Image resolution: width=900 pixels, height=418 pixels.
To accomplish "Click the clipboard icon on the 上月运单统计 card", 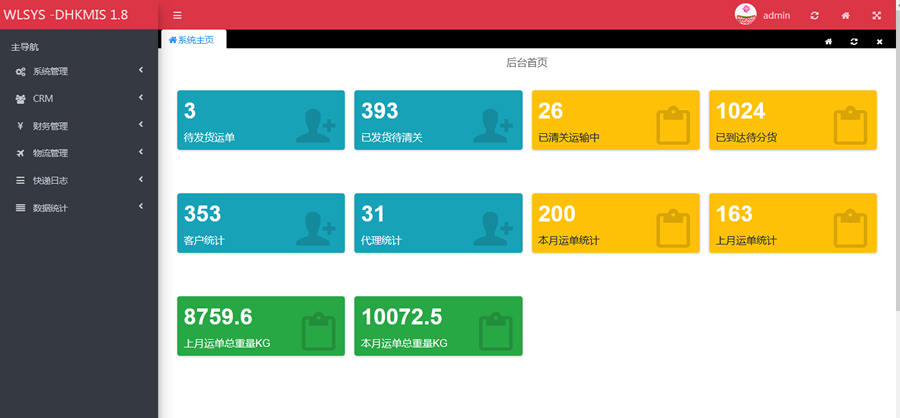I will [850, 228].
